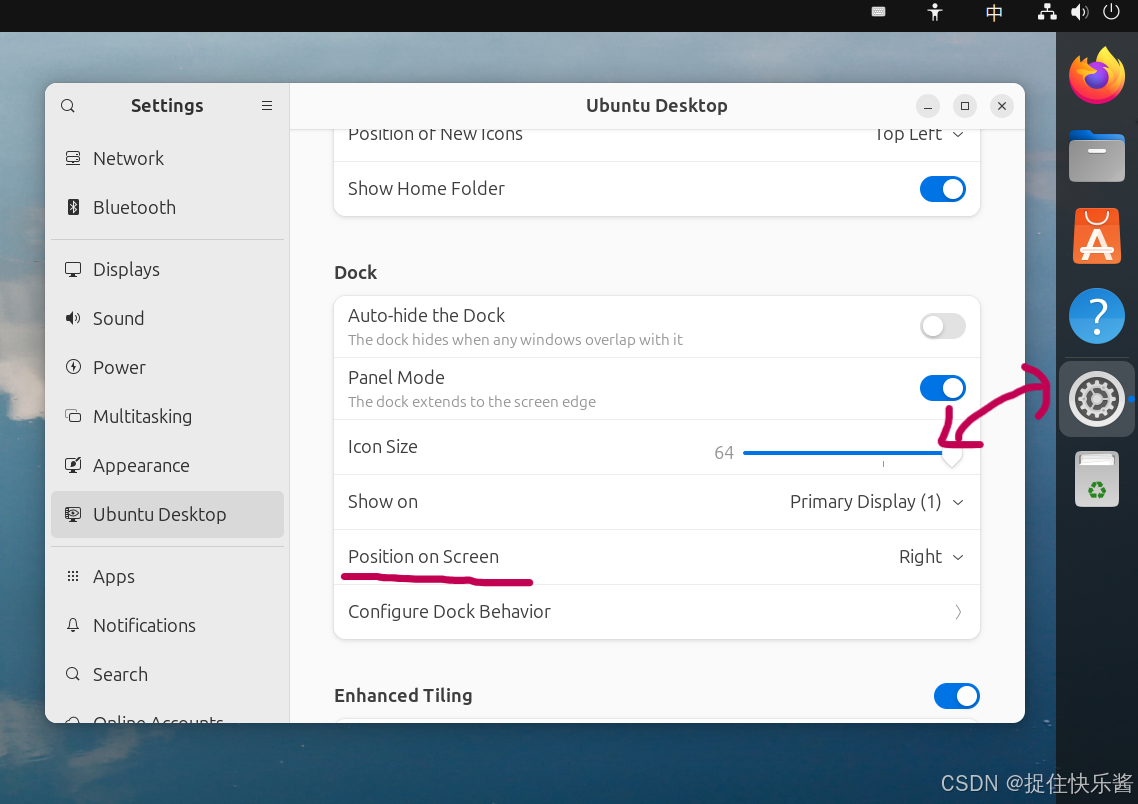
Task: Click the Enhanced Tiling heading text
Action: (x=403, y=696)
